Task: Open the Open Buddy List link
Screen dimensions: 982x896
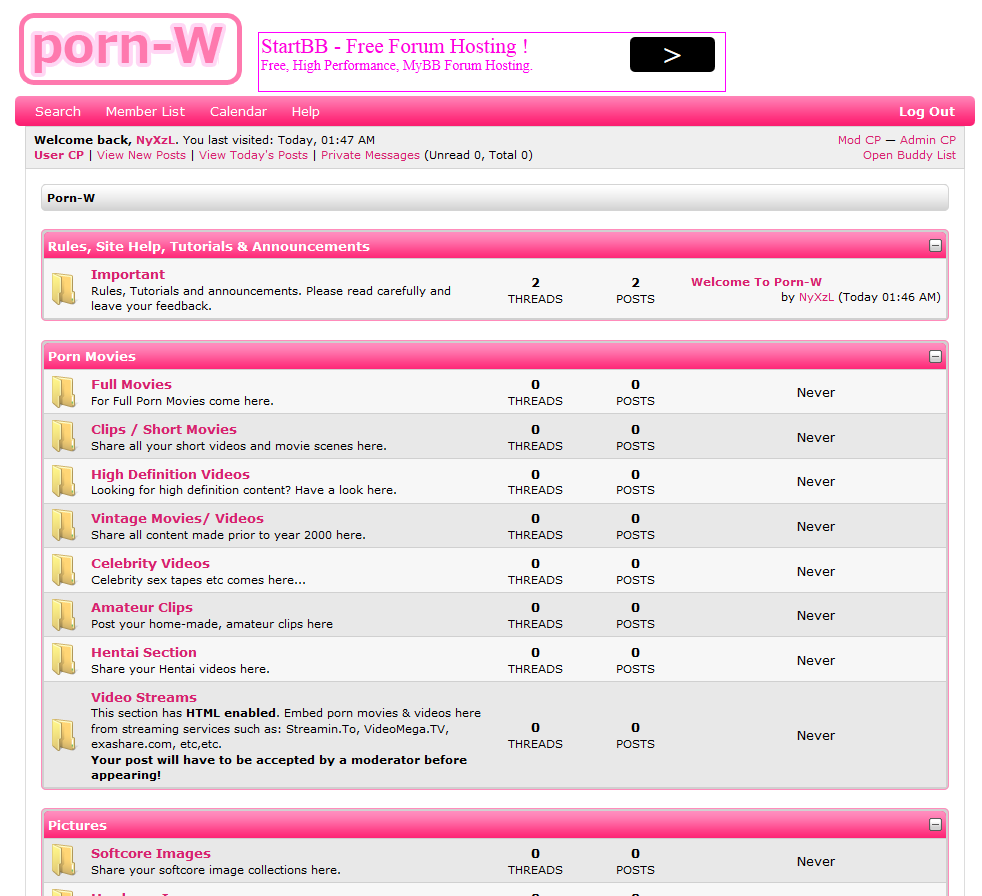Action: [909, 155]
